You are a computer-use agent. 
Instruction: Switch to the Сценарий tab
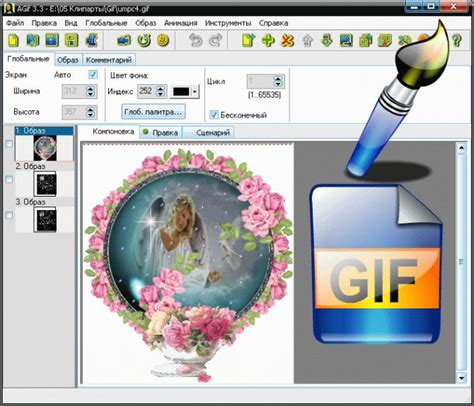(213, 133)
